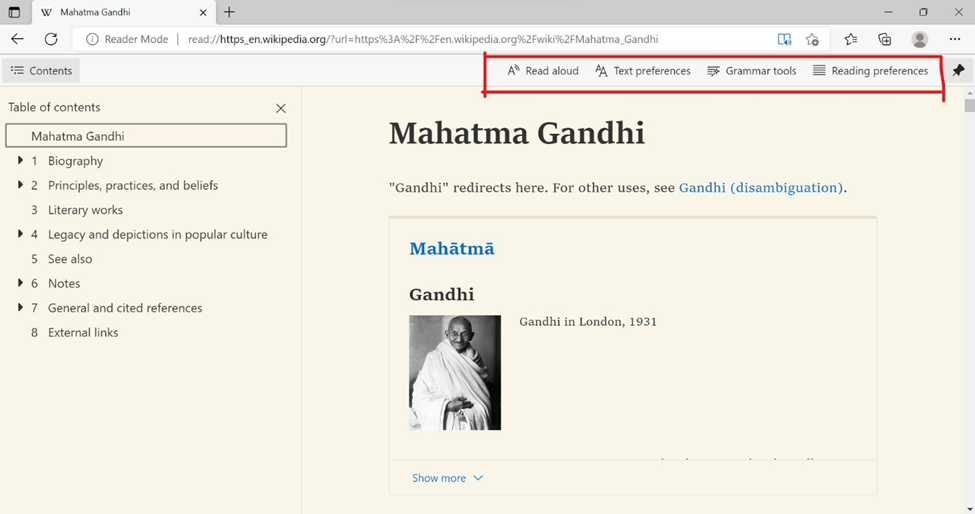Open a new tab with plus button
The width and height of the screenshot is (975, 514).
click(x=229, y=12)
